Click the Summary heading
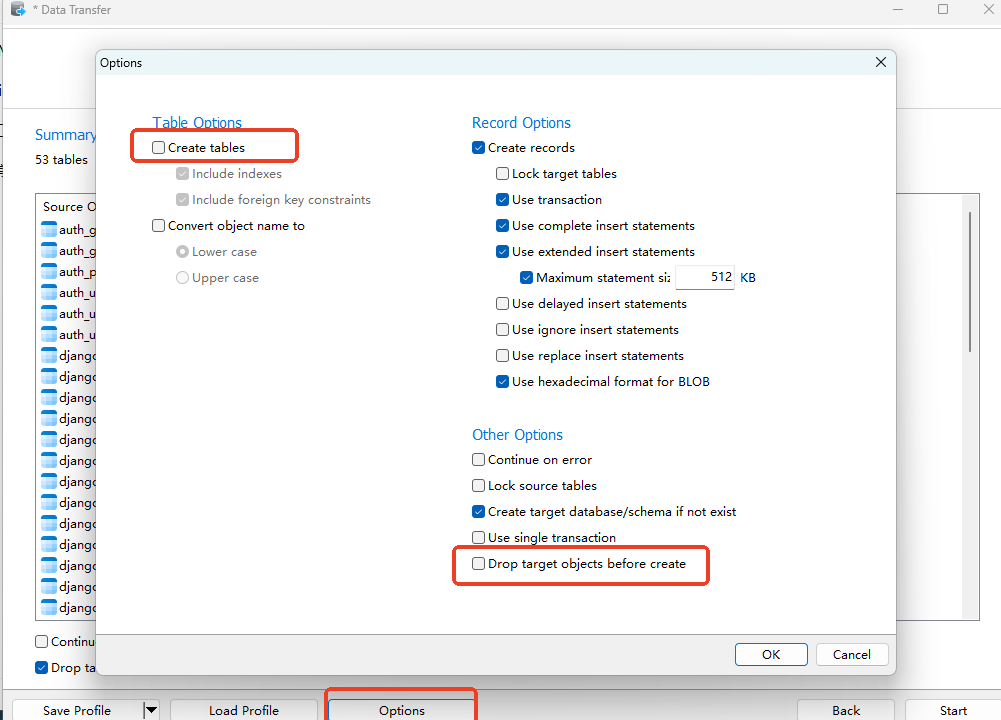This screenshot has height=720, width=1001. (x=65, y=135)
